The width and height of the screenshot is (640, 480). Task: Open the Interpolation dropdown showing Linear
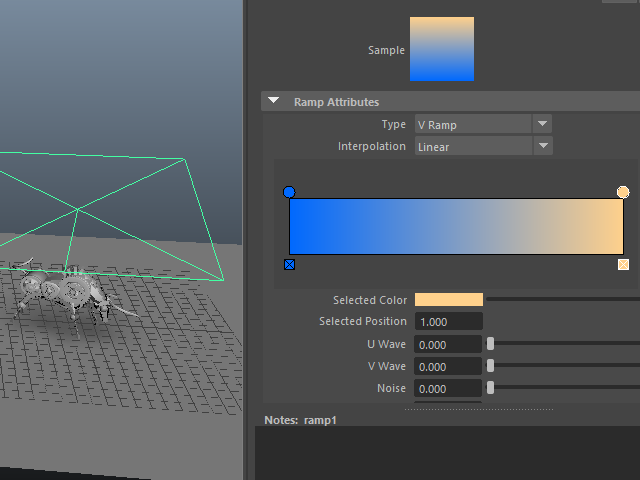click(483, 146)
